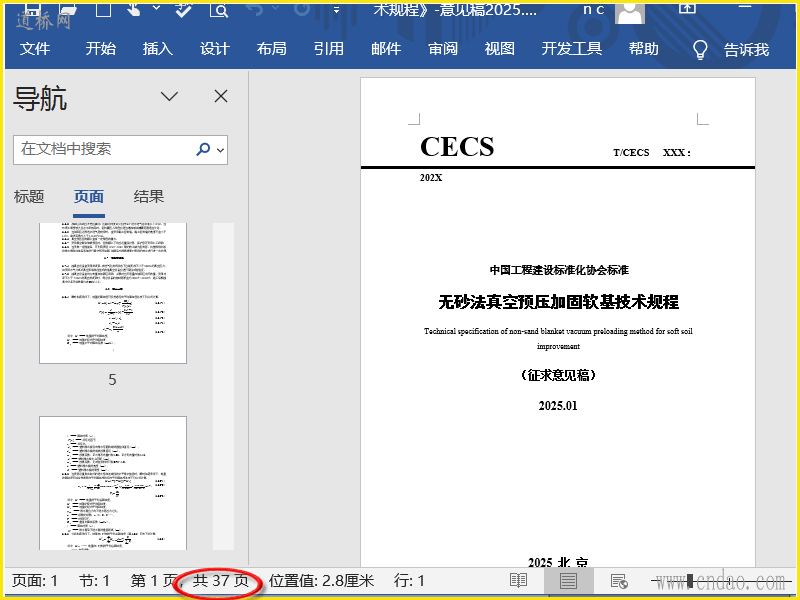This screenshot has width=800, height=600.
Task: Open the 文件 menu
Action: (x=35, y=49)
